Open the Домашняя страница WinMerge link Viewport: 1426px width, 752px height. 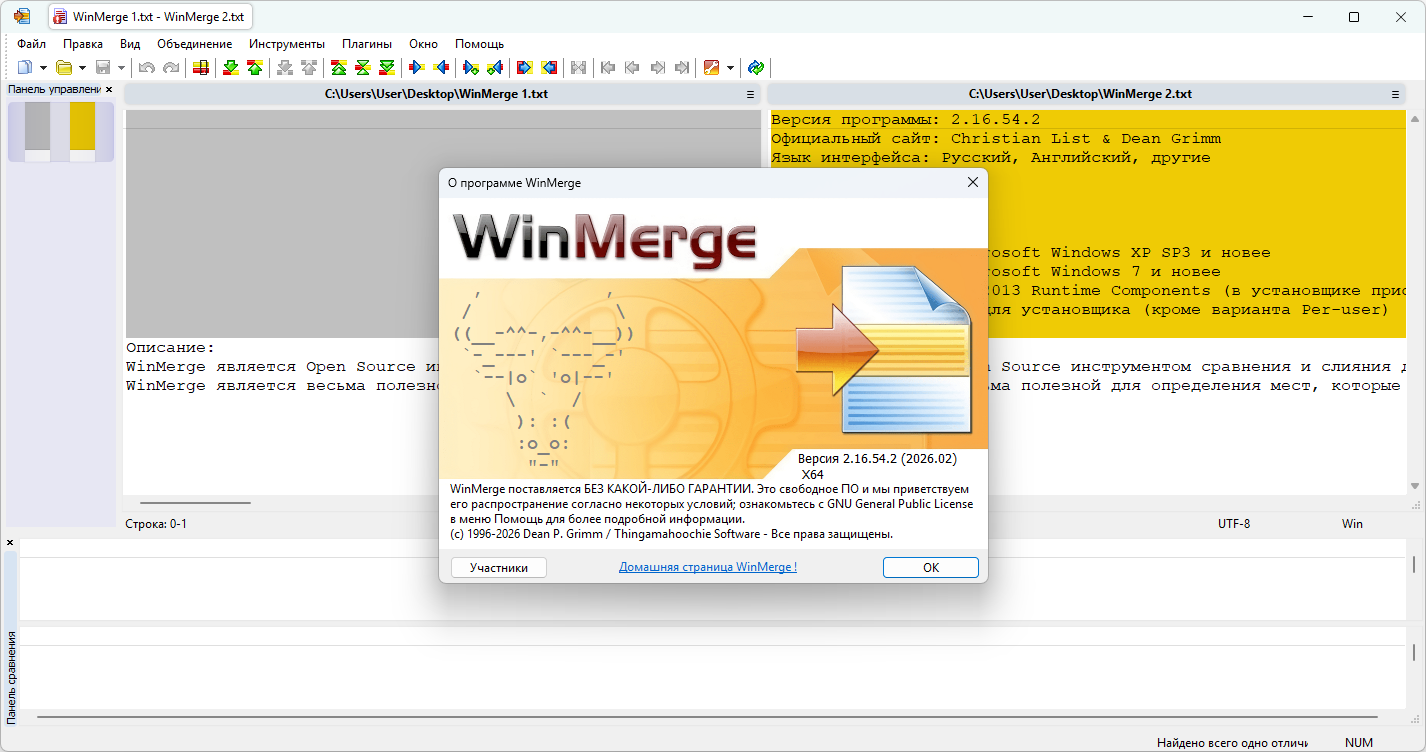coord(707,567)
